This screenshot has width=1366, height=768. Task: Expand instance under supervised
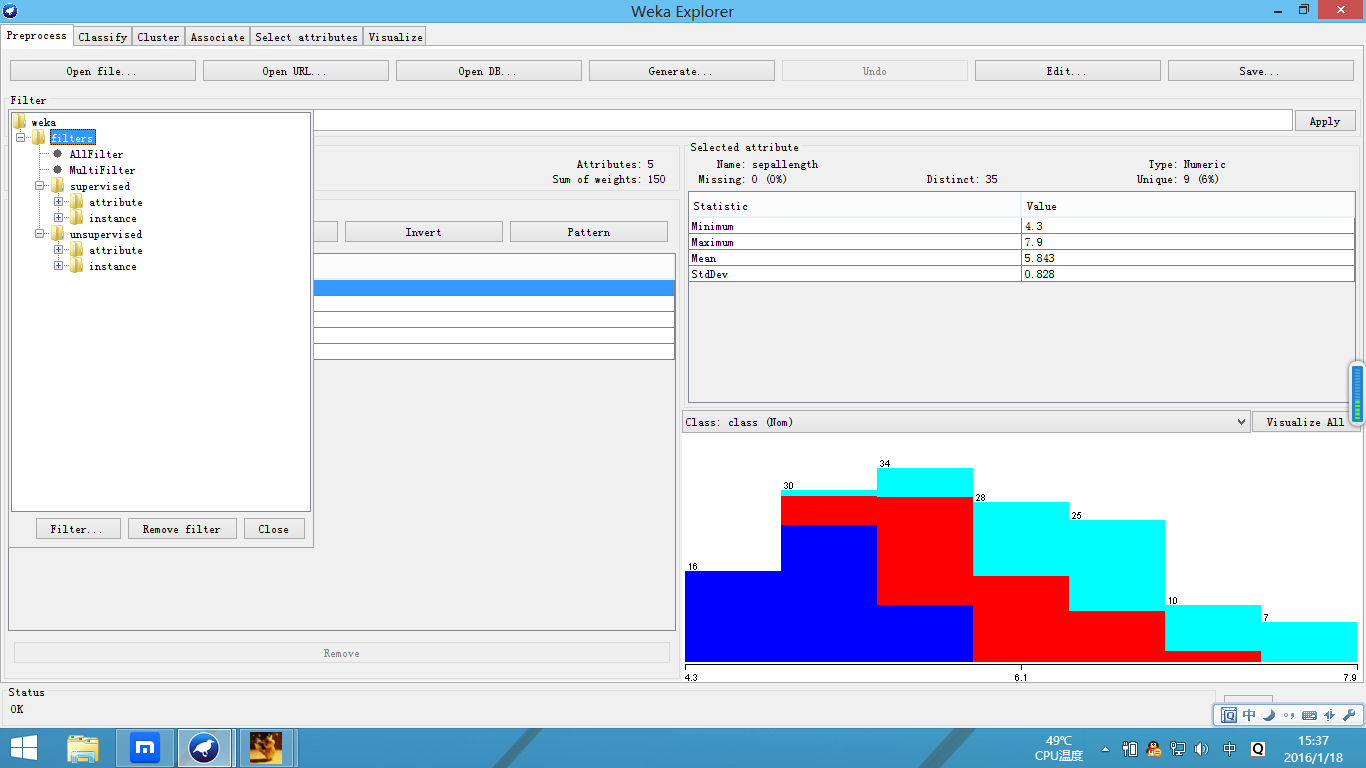pyautogui.click(x=59, y=218)
